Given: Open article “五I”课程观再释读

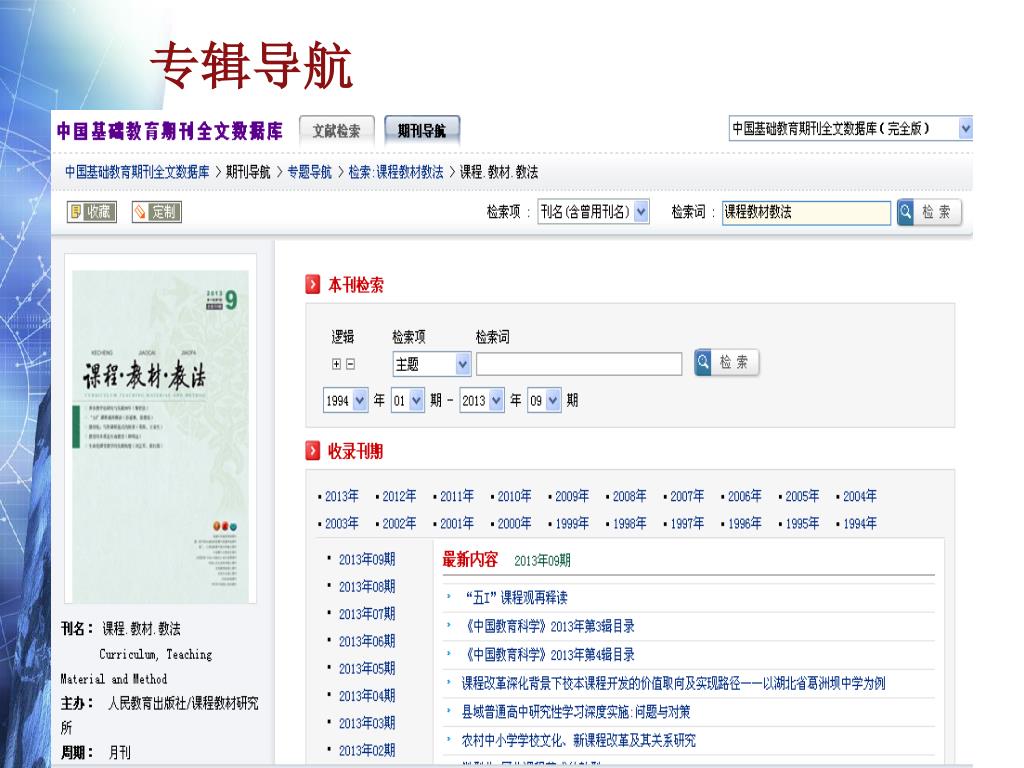Looking at the screenshot, I should click(515, 598).
